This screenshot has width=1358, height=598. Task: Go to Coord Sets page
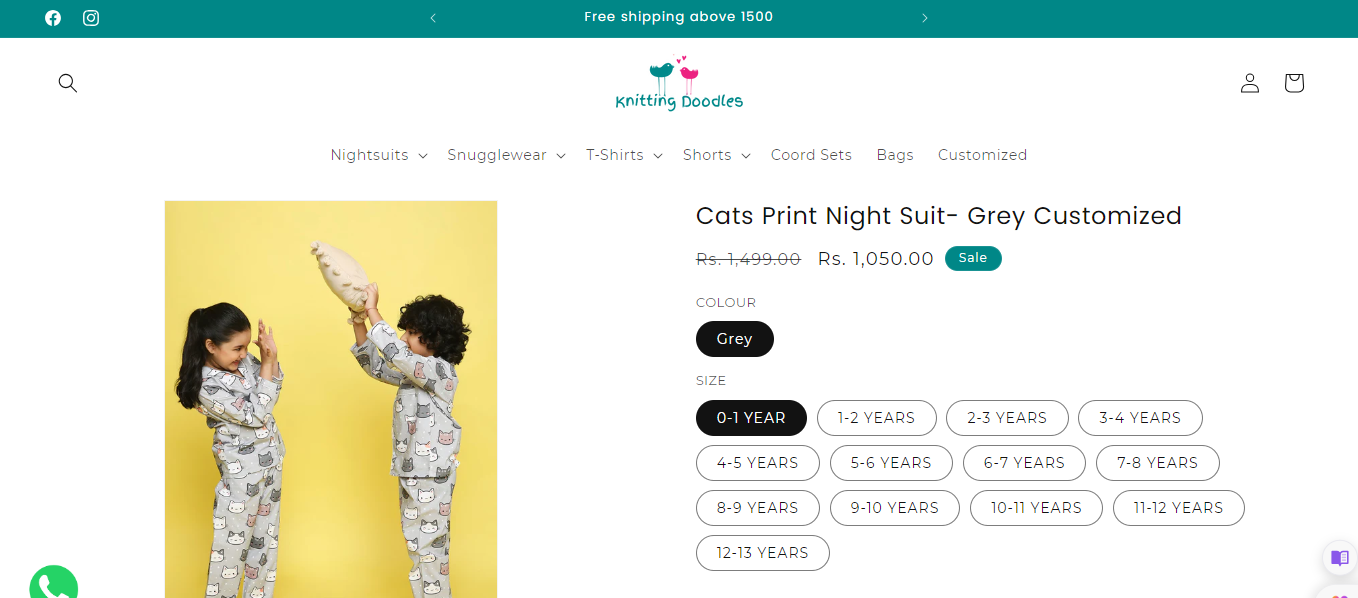click(811, 155)
